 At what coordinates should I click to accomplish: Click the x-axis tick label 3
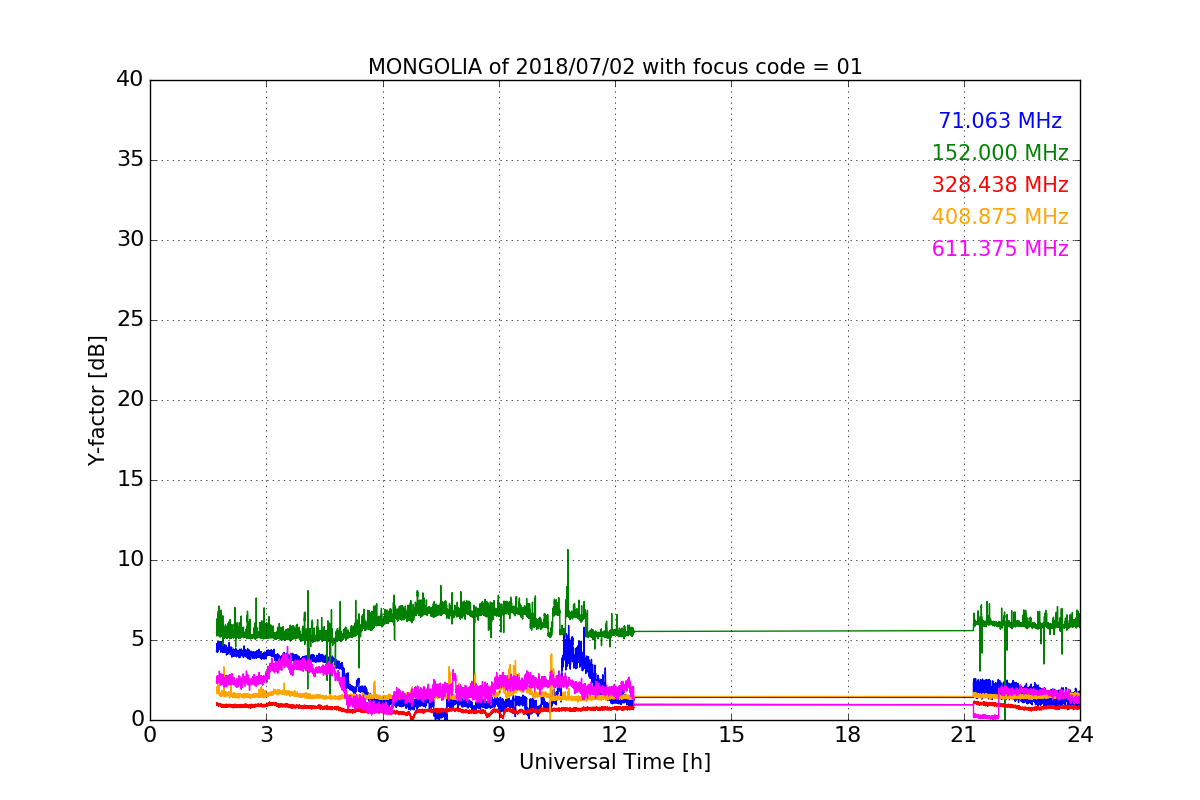[266, 735]
